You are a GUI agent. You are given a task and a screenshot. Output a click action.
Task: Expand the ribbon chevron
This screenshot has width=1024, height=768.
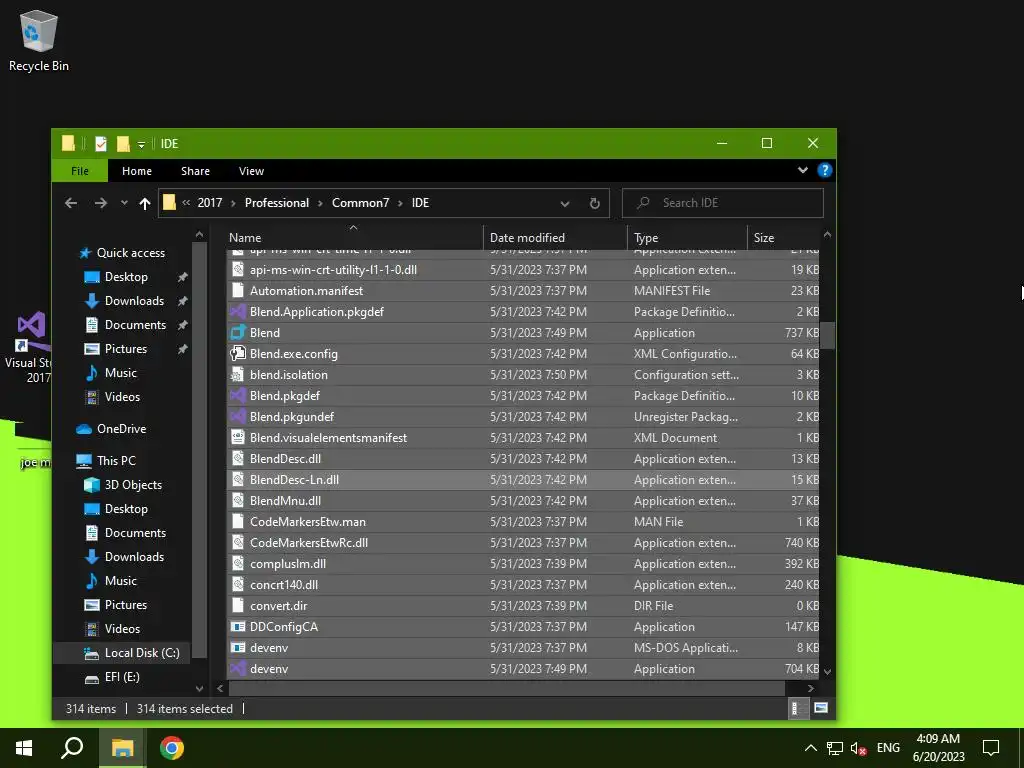point(803,170)
